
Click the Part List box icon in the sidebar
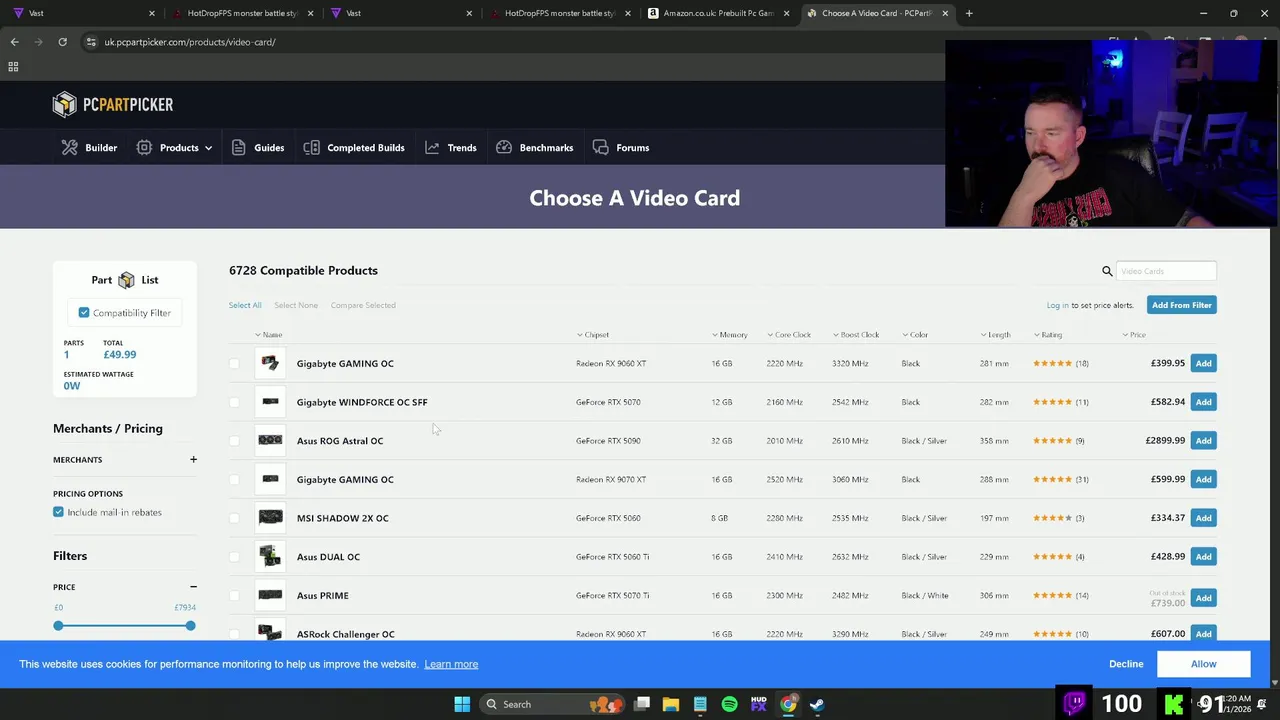tap(126, 280)
